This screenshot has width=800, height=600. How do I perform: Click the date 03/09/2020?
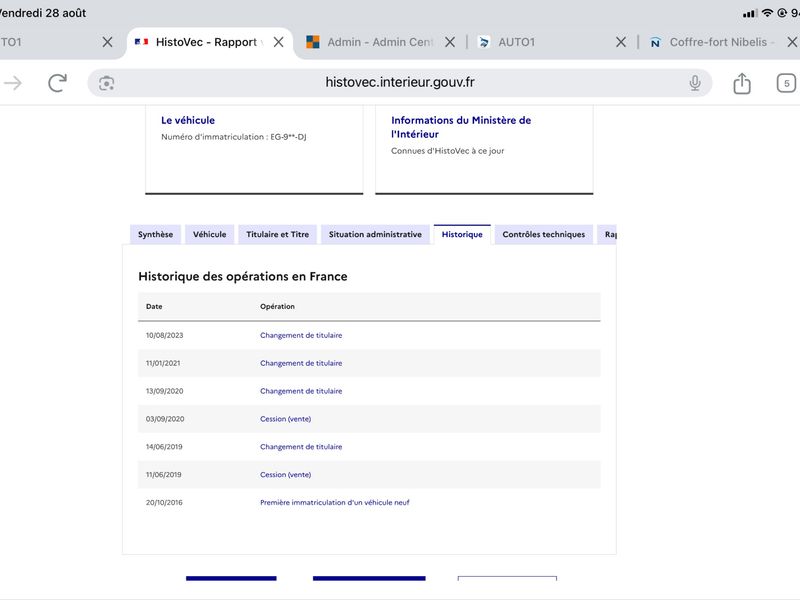165,419
